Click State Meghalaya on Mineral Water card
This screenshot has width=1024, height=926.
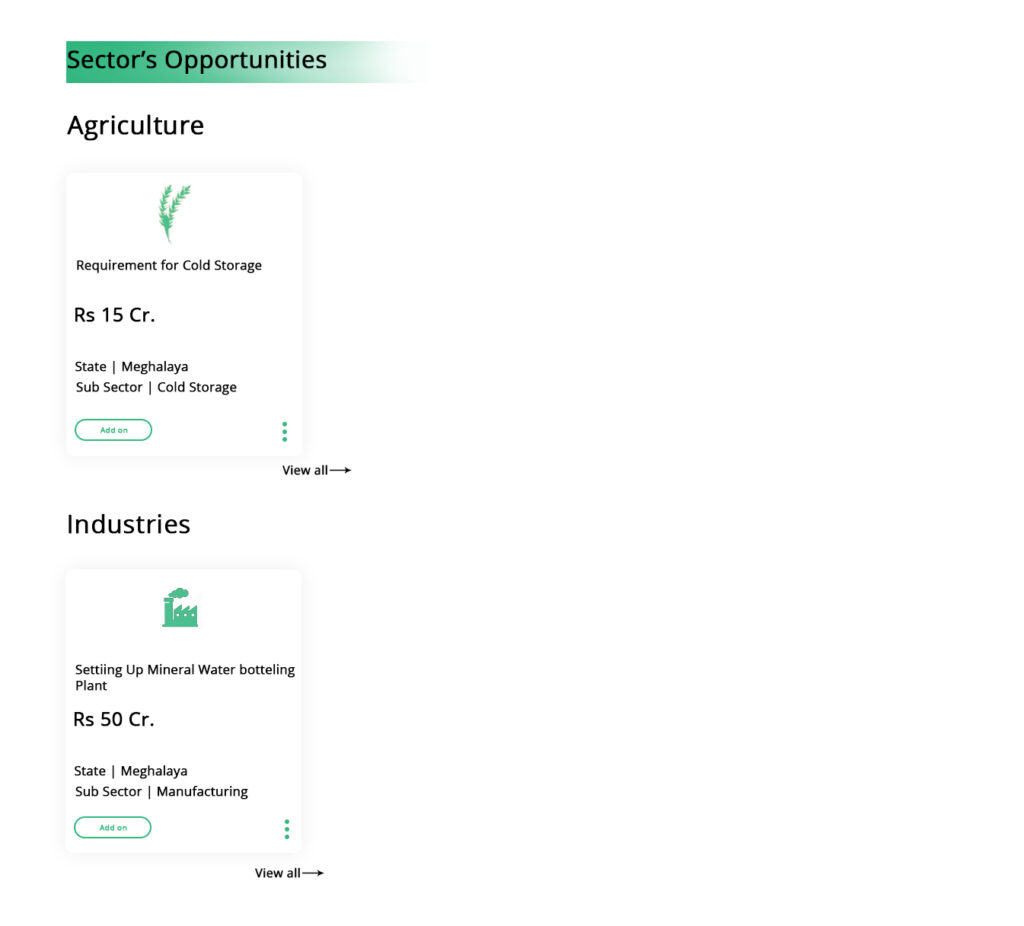pyautogui.click(x=130, y=771)
